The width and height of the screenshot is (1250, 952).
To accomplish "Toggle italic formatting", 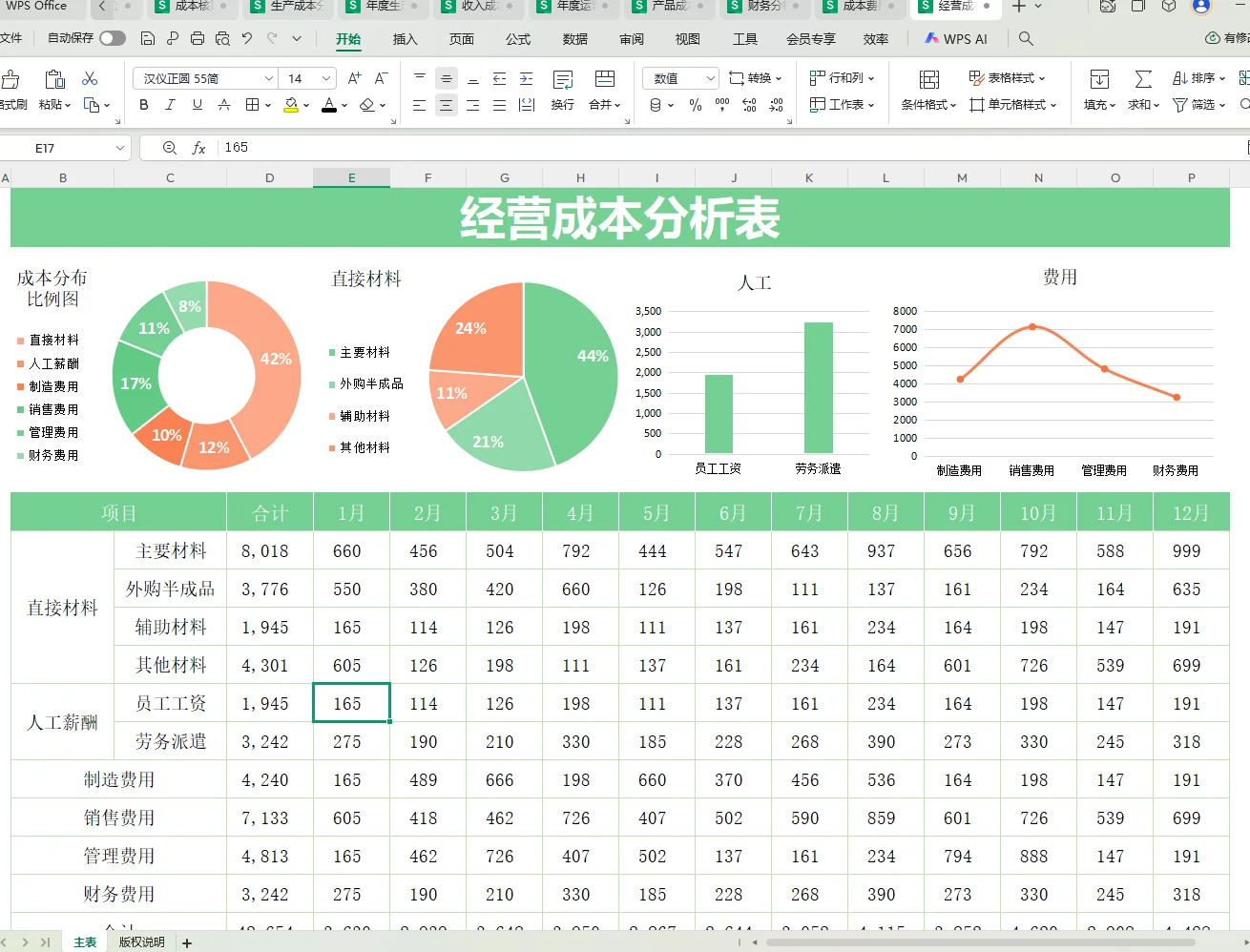I will pyautogui.click(x=169, y=105).
